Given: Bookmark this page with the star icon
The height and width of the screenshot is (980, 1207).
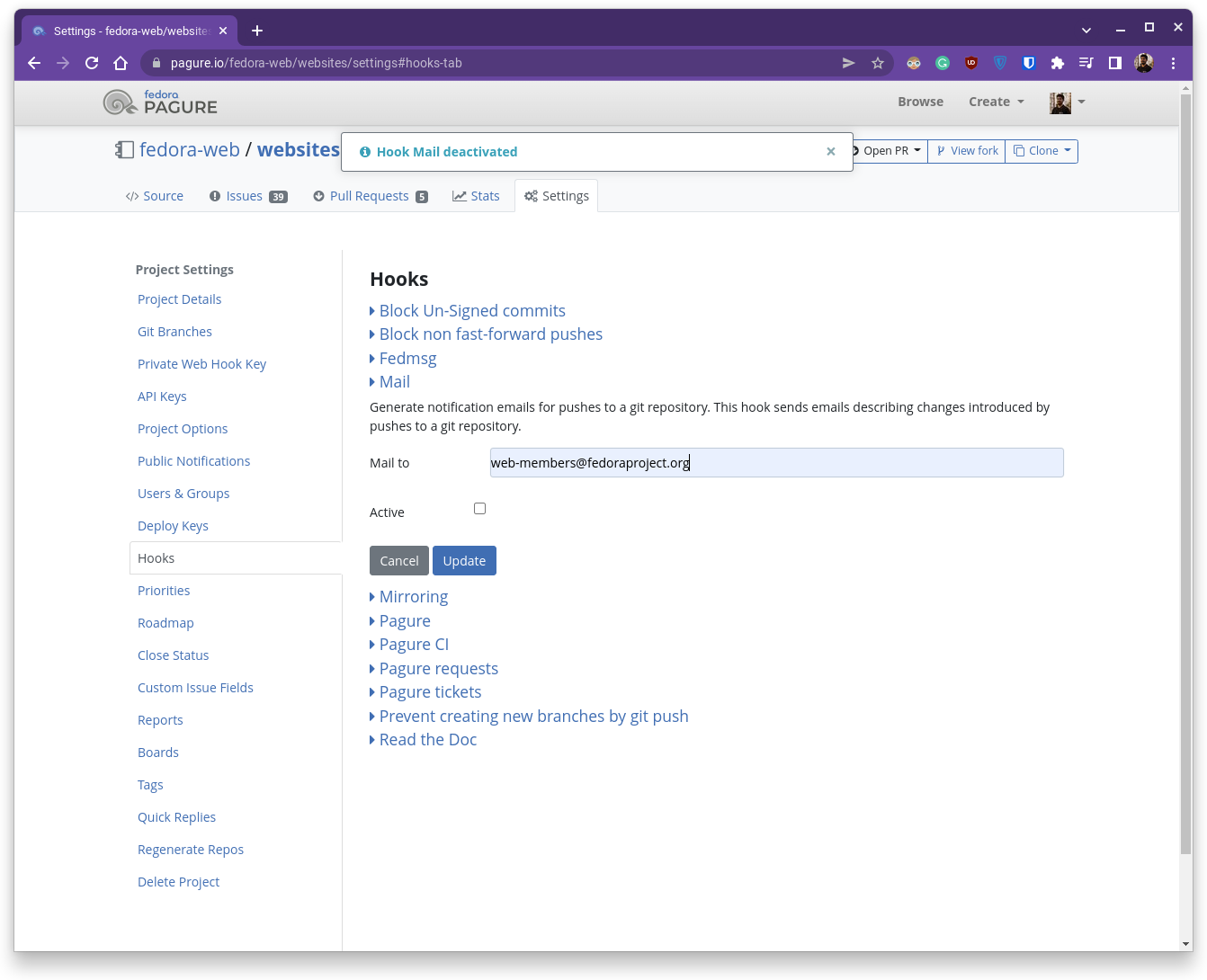Looking at the screenshot, I should tap(878, 63).
